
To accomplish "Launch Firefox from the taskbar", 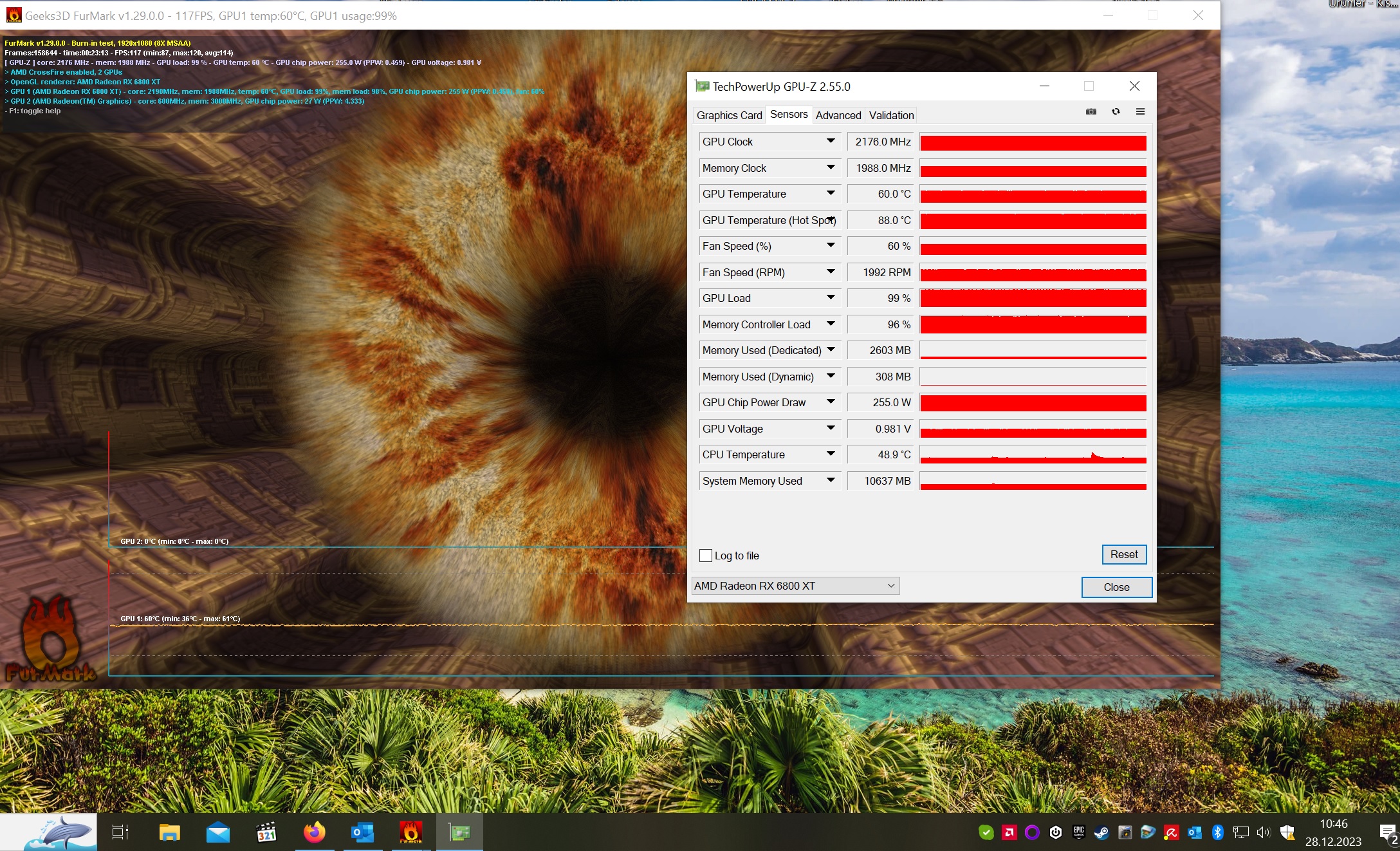I will (315, 832).
